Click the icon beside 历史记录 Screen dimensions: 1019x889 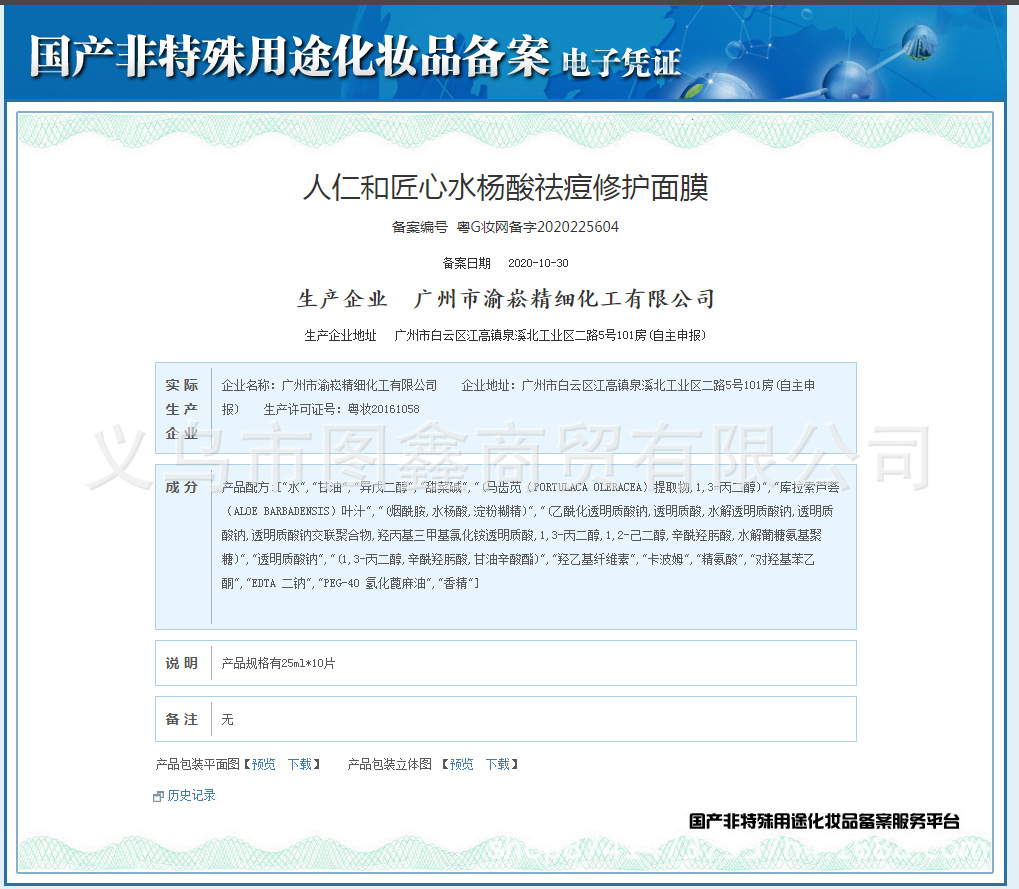point(158,796)
